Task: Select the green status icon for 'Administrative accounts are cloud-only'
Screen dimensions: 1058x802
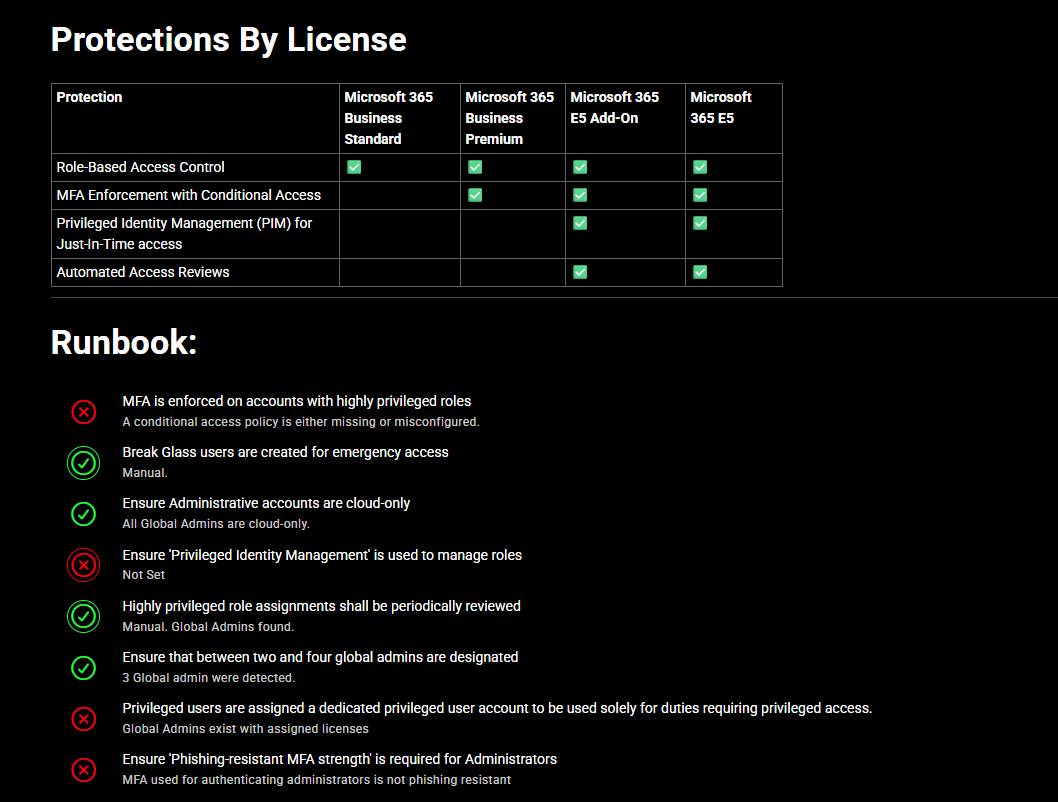Action: pyautogui.click(x=83, y=513)
